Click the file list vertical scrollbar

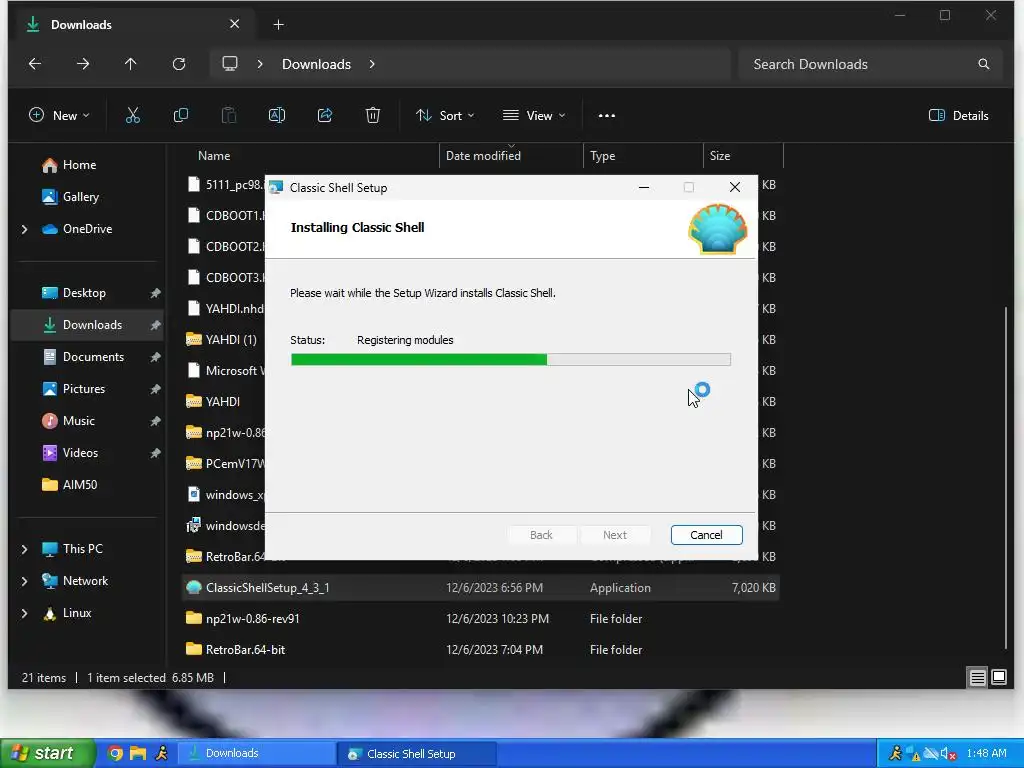[x=1006, y=477]
